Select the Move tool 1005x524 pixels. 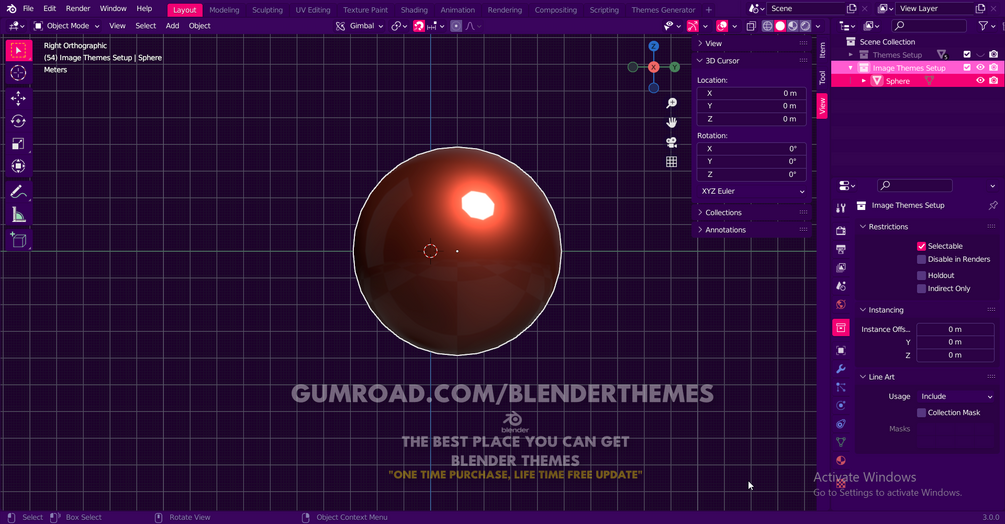19,98
